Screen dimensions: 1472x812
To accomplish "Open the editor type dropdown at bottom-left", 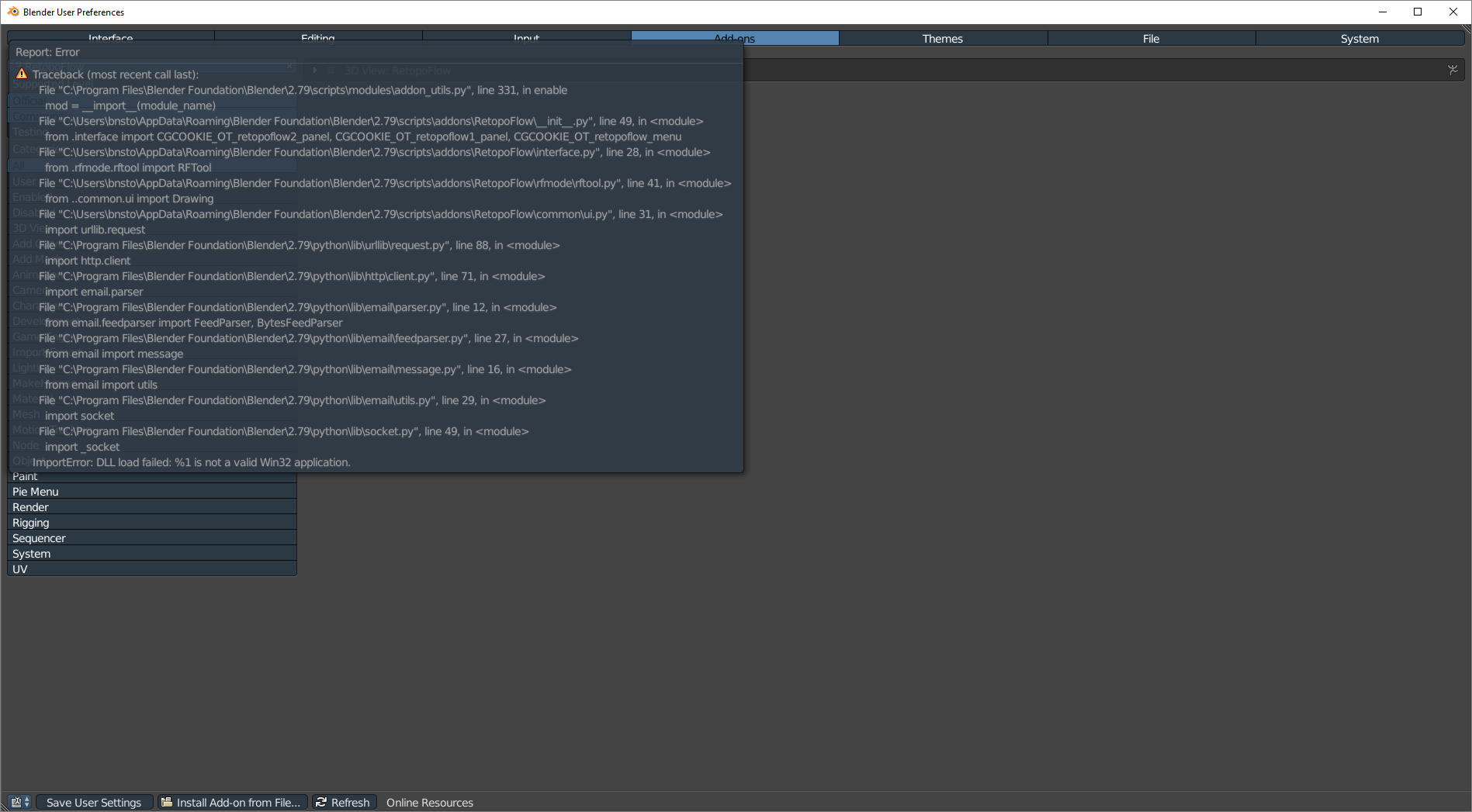I will tap(26, 802).
